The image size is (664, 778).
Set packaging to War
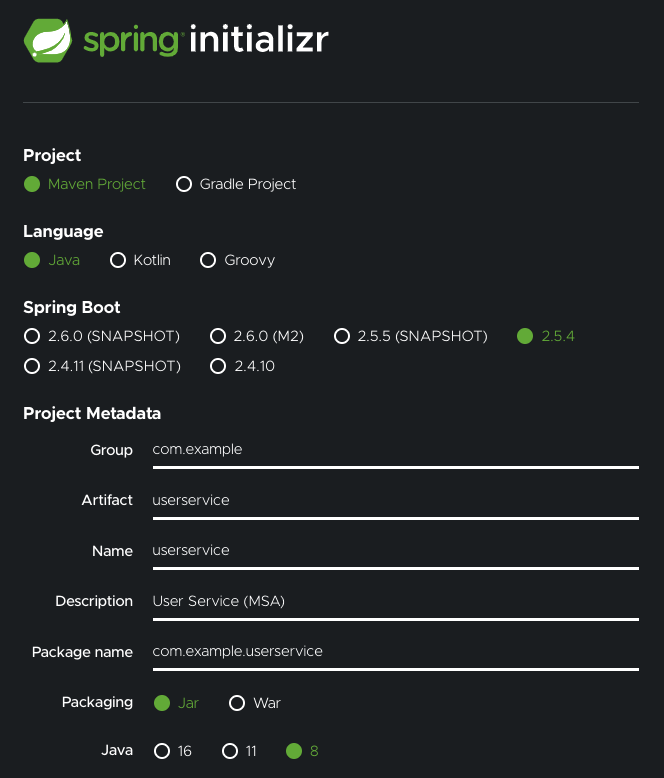[238, 703]
